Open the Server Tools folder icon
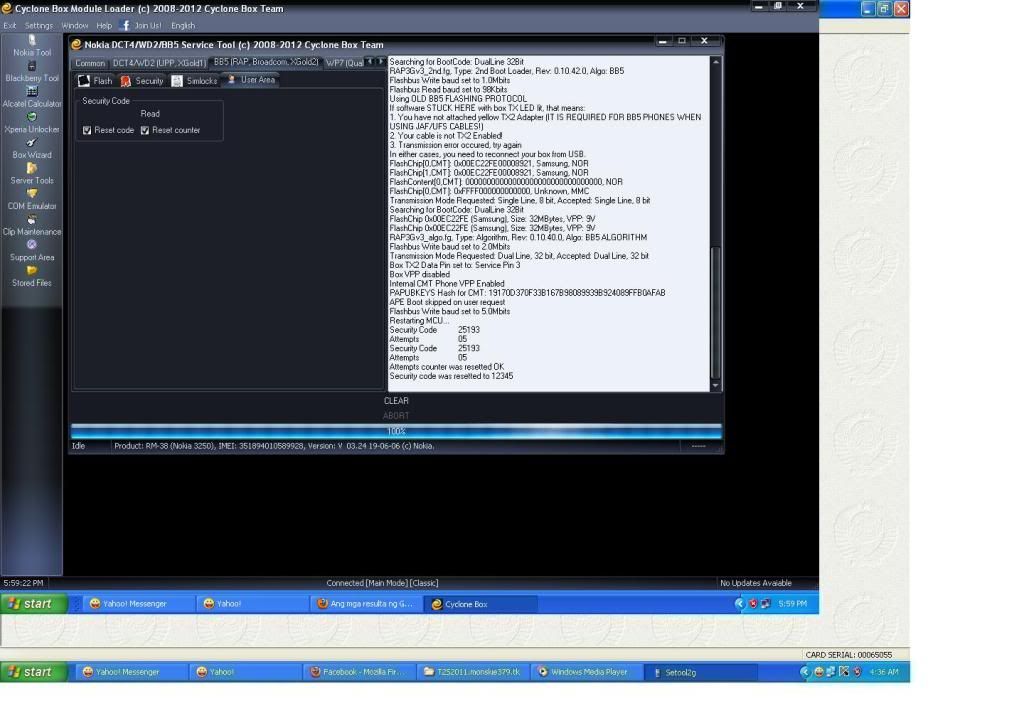The image size is (1024, 728). point(32,168)
